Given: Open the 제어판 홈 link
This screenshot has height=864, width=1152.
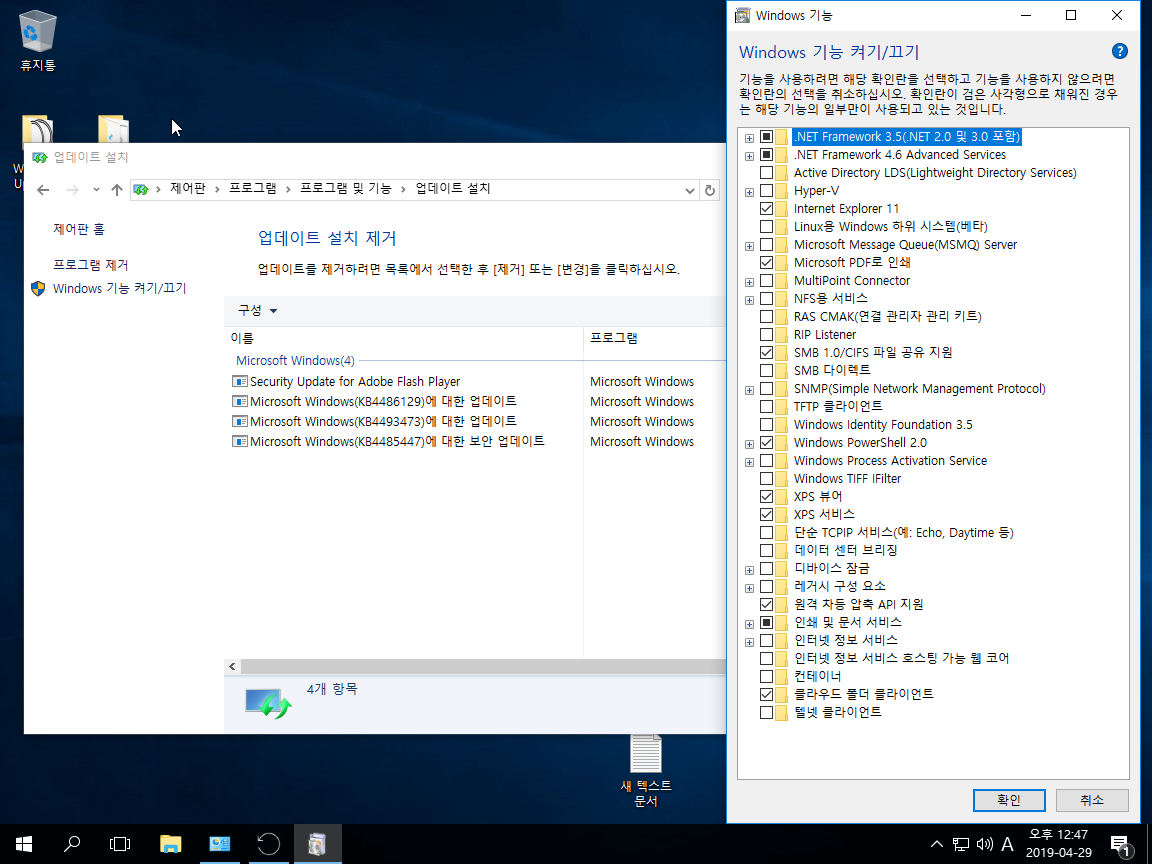Looking at the screenshot, I should point(79,229).
